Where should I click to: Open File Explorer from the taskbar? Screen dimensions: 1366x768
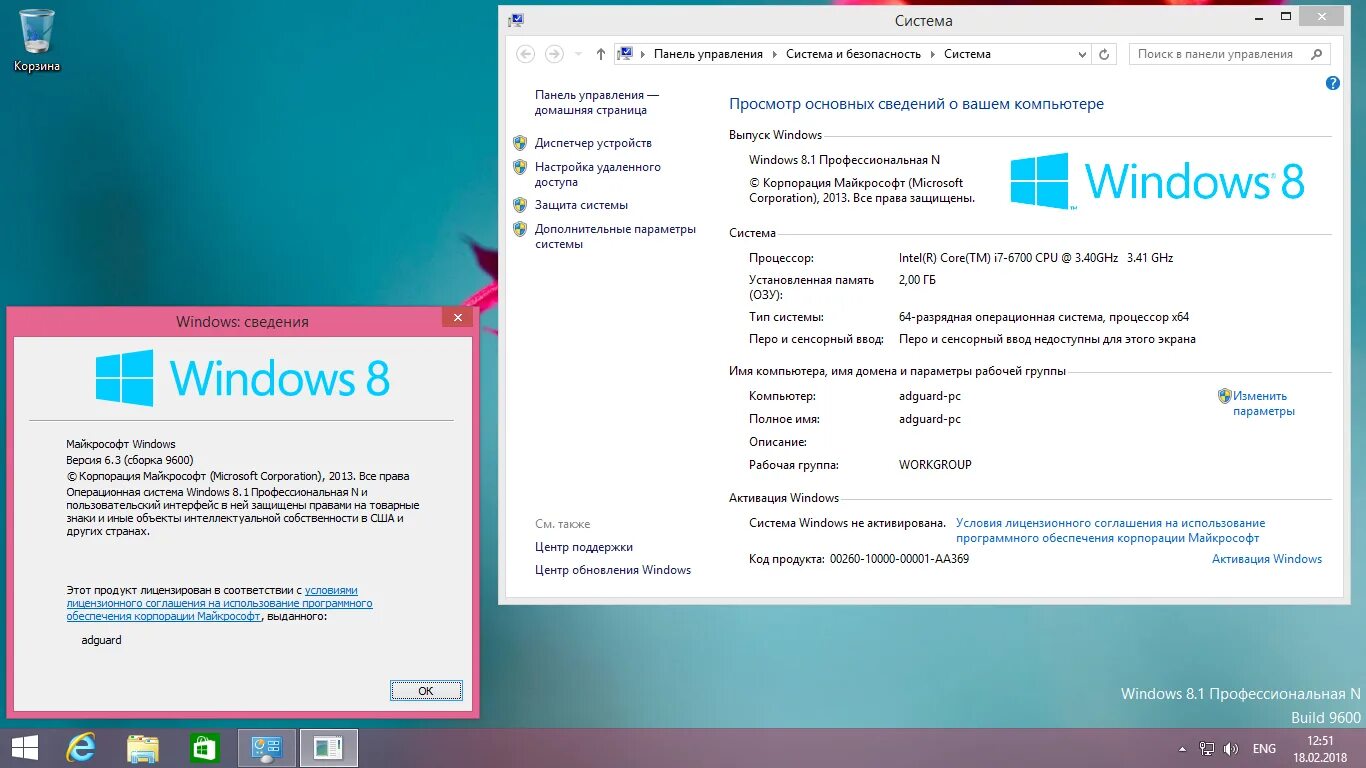(x=142, y=748)
